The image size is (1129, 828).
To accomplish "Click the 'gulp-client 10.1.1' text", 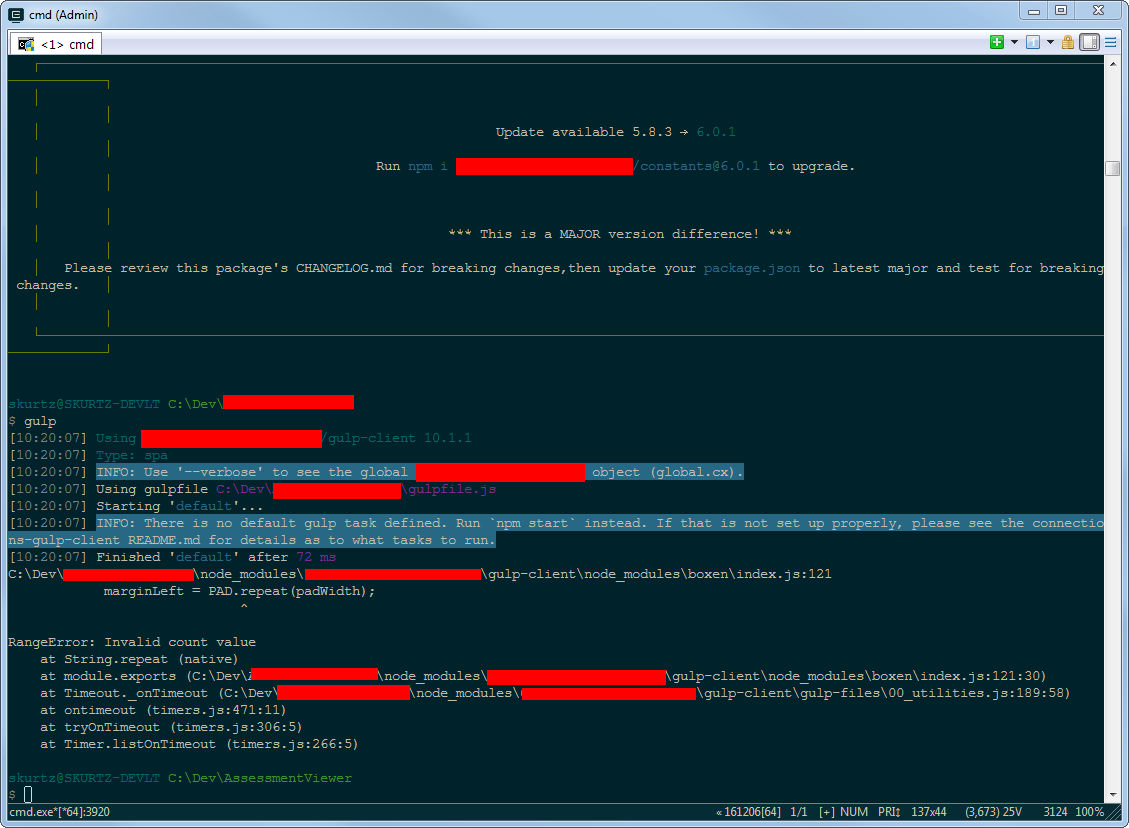I will click(400, 438).
